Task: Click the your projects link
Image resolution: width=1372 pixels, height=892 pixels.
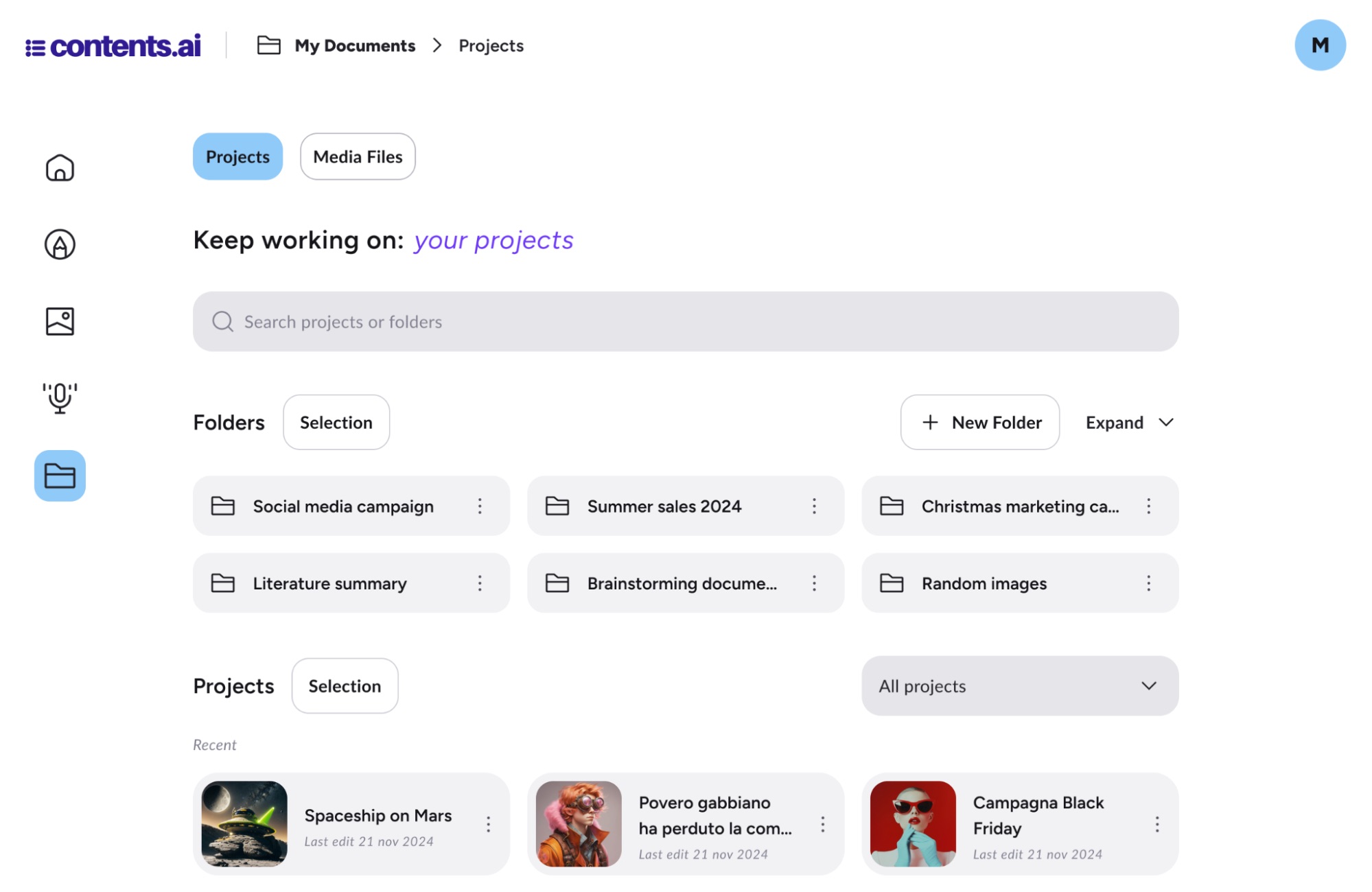Action: tap(493, 240)
